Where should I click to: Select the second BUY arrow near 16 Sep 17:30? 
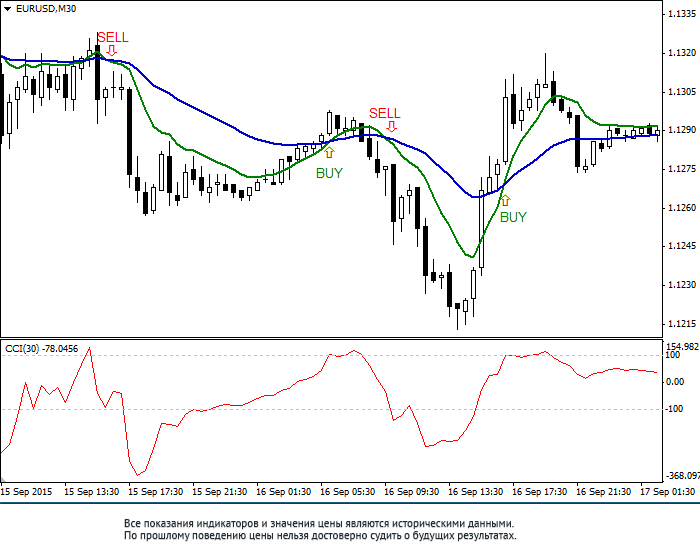(x=505, y=200)
